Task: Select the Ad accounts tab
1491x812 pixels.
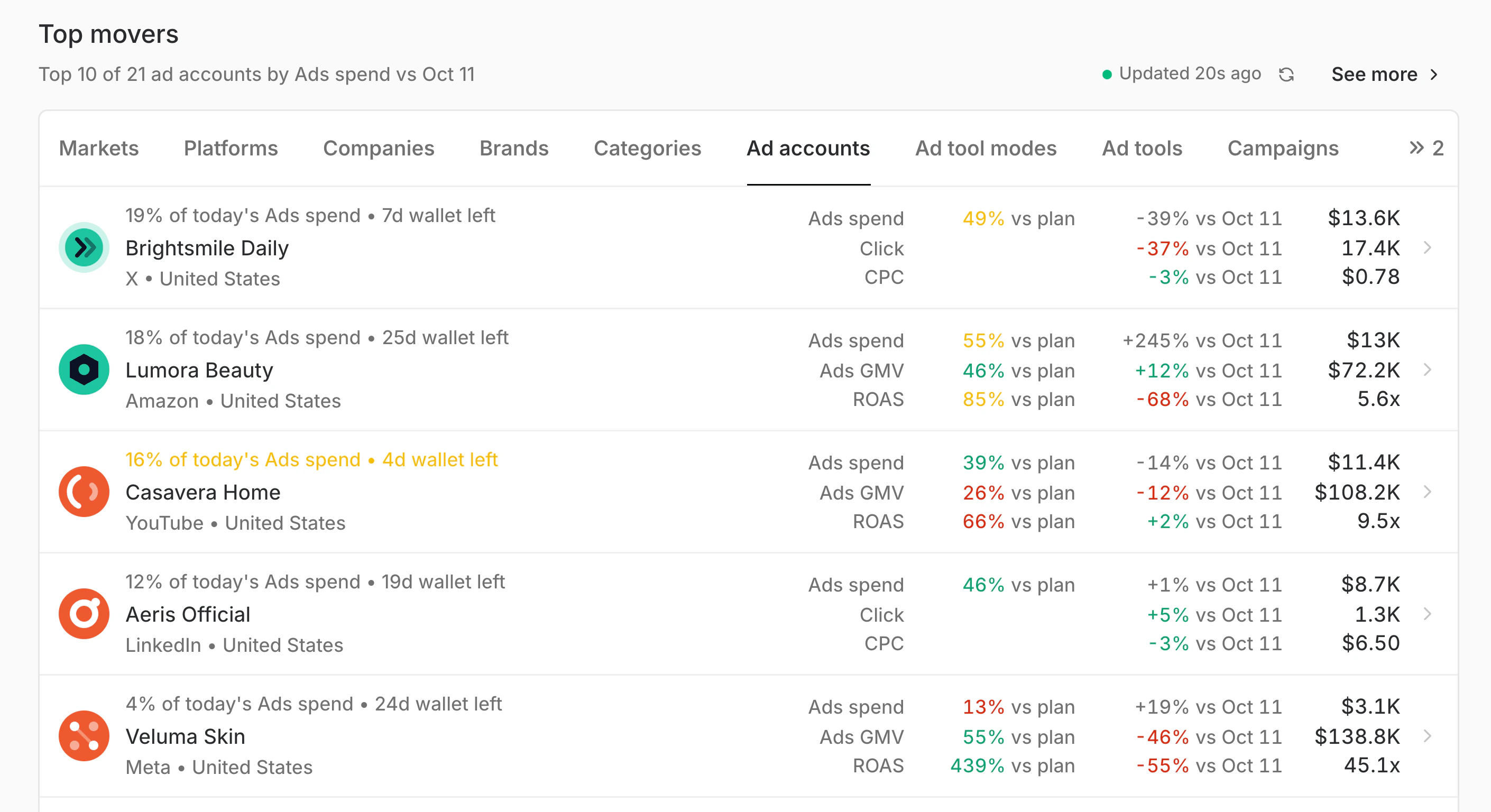Action: point(808,149)
